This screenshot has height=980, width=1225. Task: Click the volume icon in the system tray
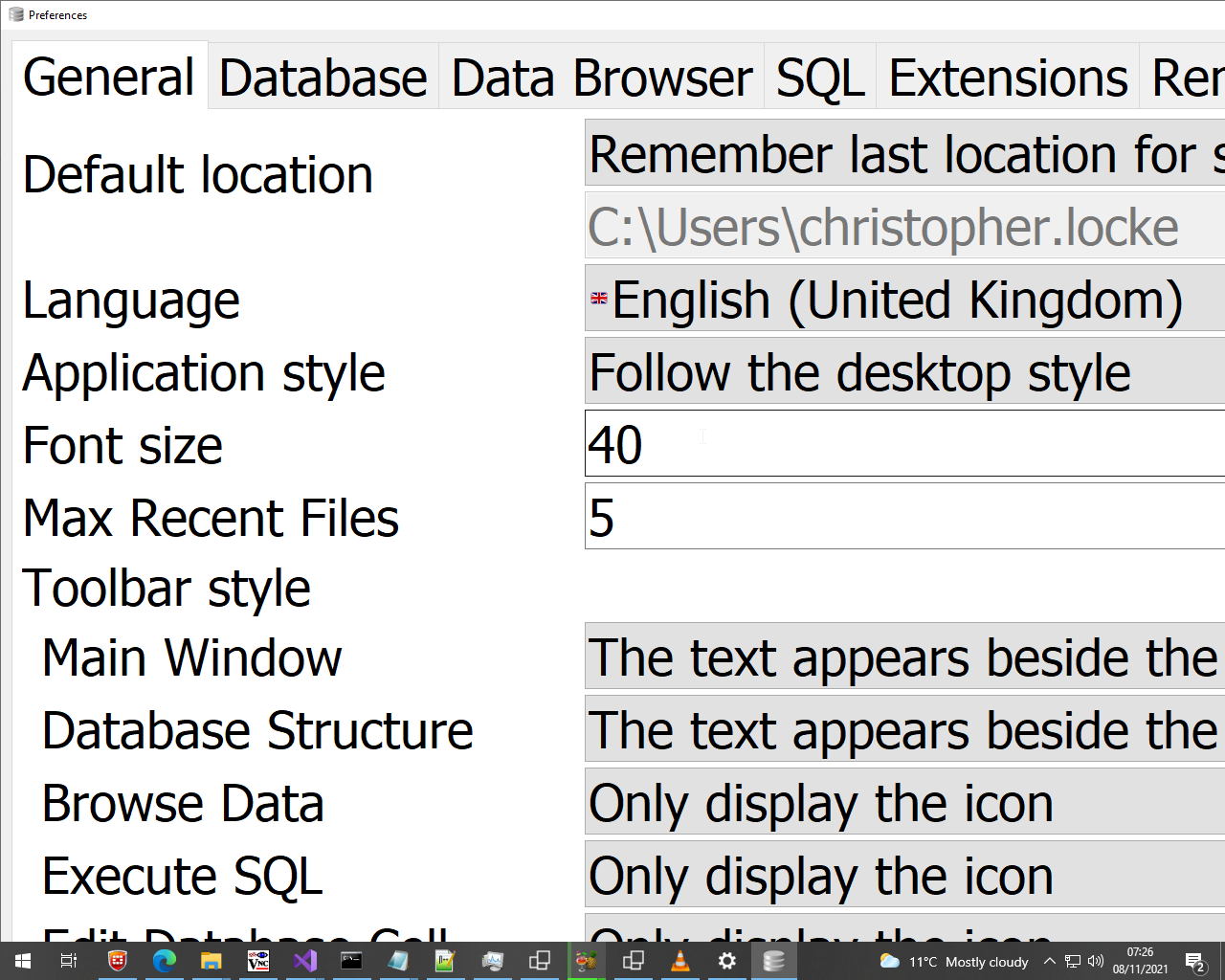[1094, 962]
